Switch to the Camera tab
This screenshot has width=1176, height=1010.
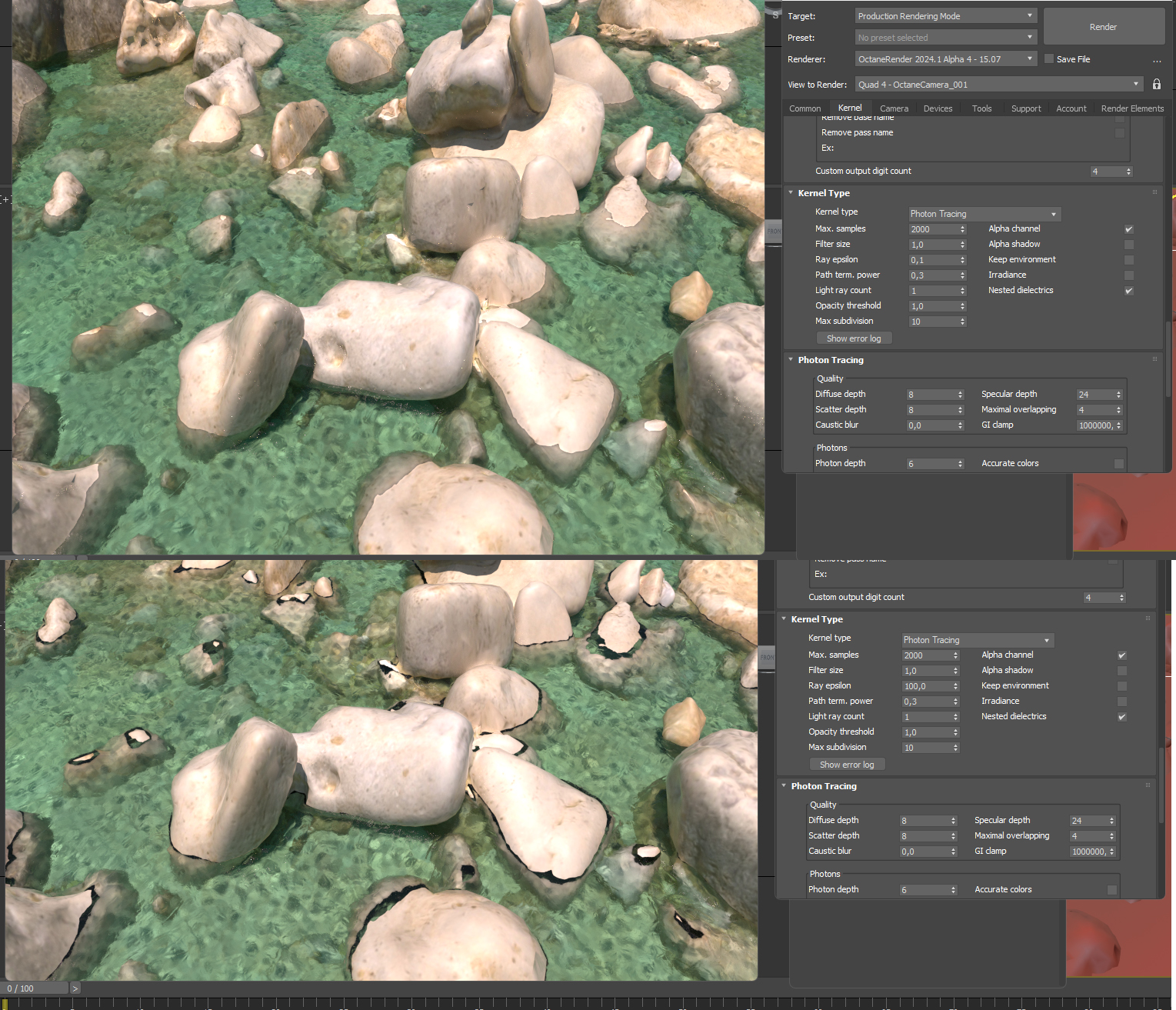[x=894, y=108]
